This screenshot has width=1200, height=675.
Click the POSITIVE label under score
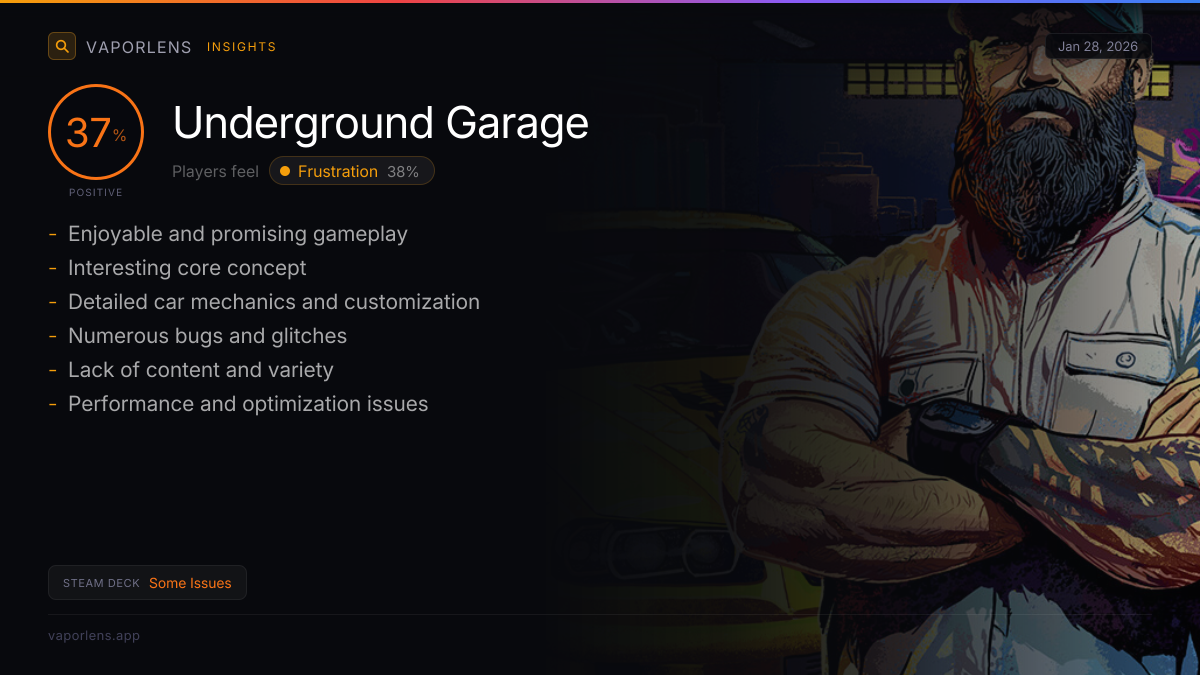click(x=96, y=192)
